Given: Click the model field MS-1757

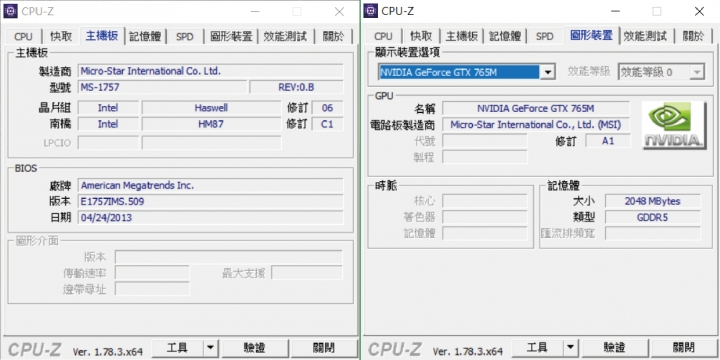Looking at the screenshot, I should click(163, 87).
